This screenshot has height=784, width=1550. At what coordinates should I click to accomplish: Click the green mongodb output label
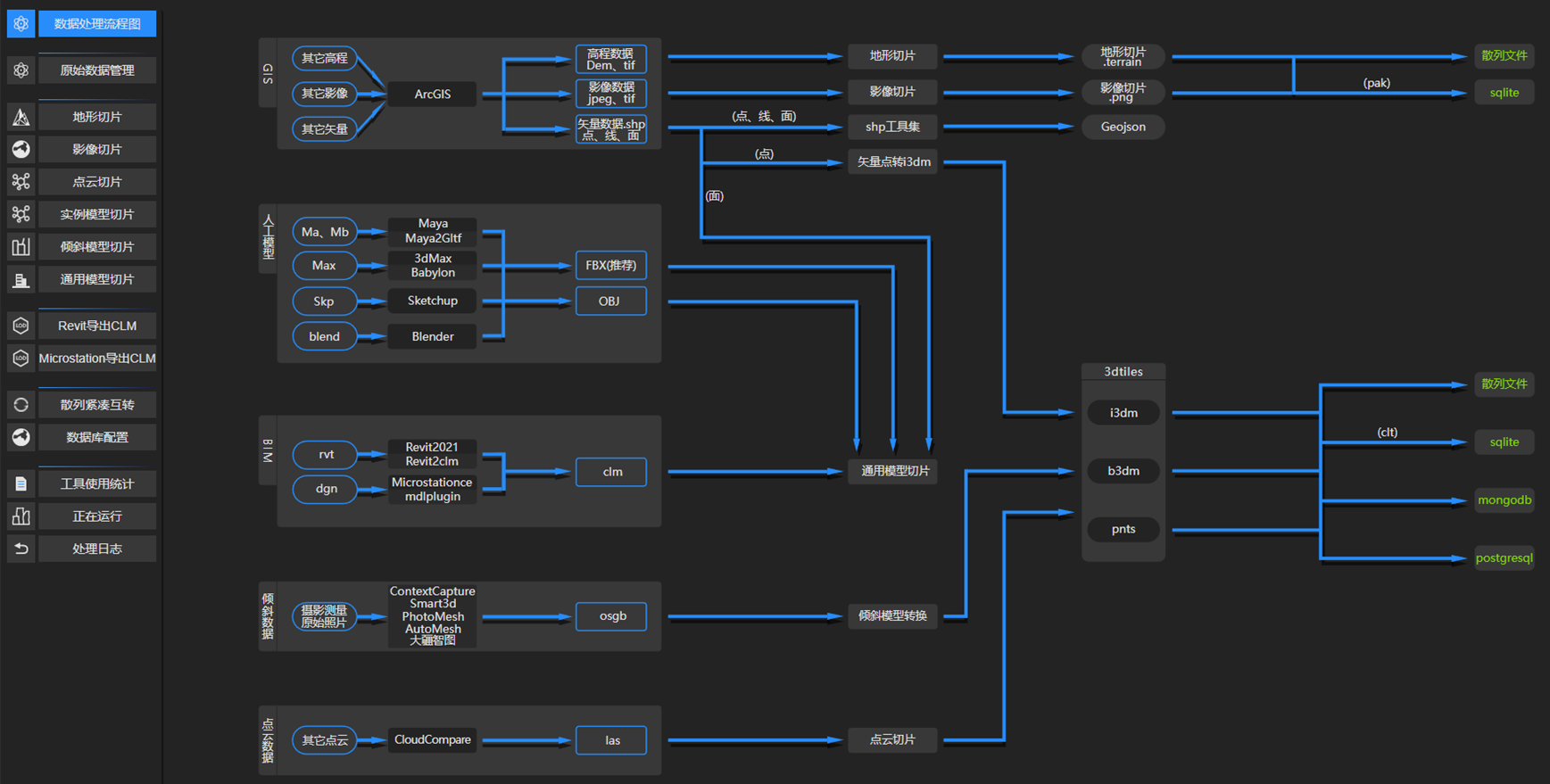tap(1504, 500)
